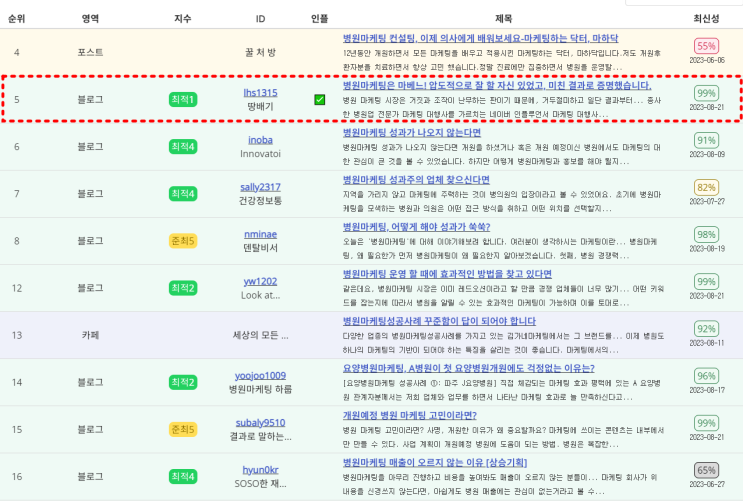Open the subaly9510 ID link
Viewport: 743px width, 501px height.
(x=260, y=422)
